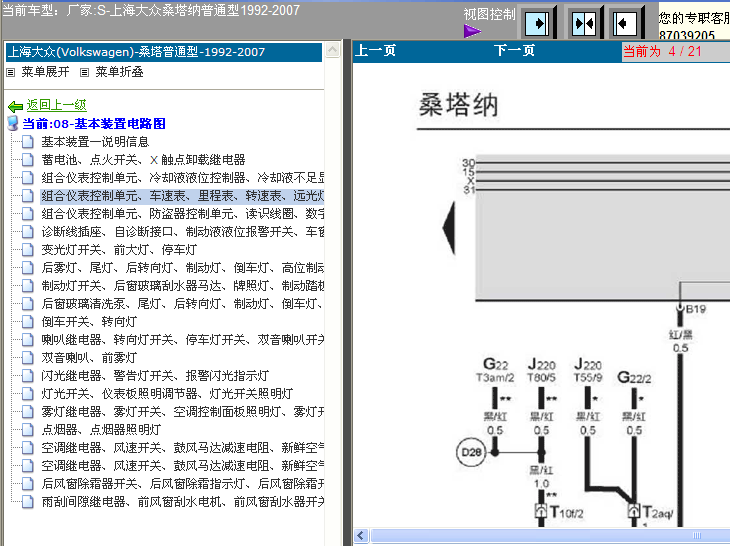Viewport: 730px width, 546px height.
Task: Click the view control left-arrow panel icon
Action: click(625, 23)
